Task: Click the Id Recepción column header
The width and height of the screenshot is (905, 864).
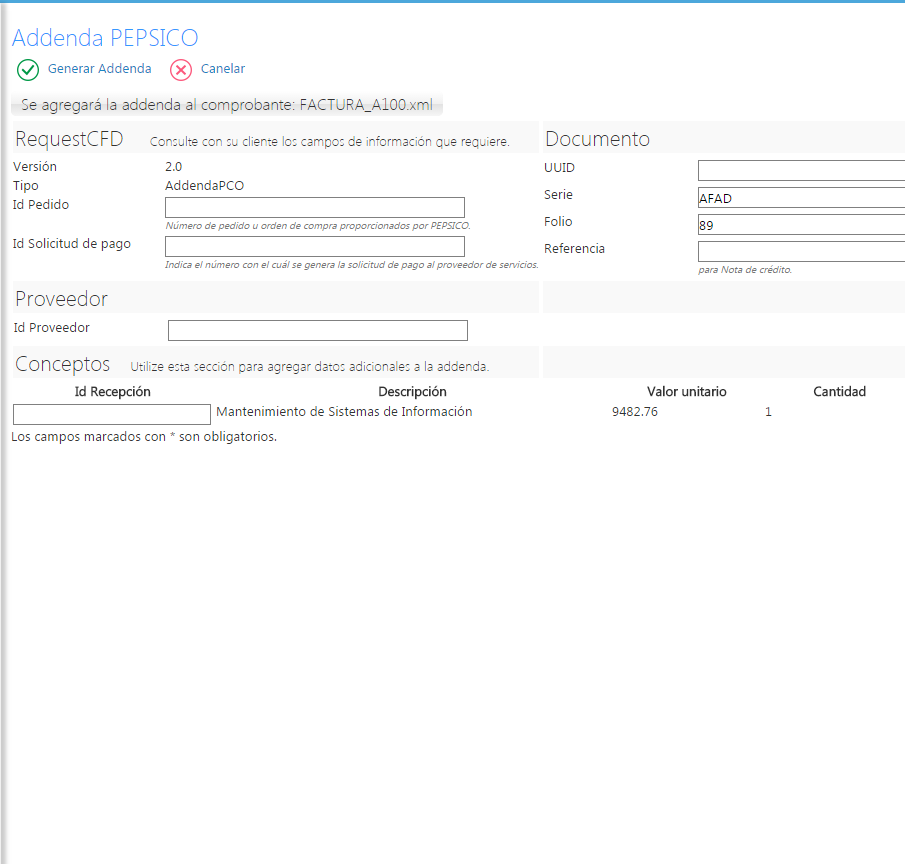Action: coord(113,392)
